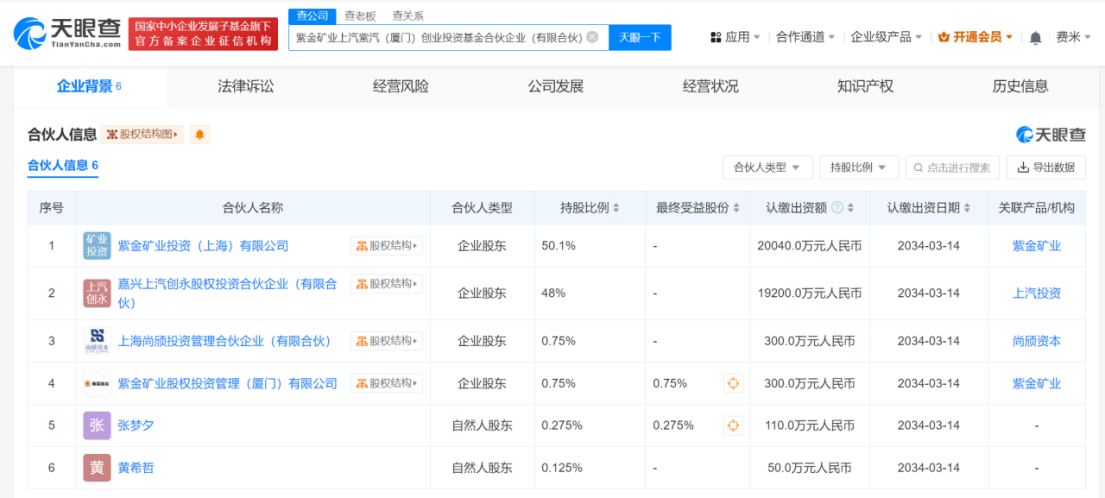The image size is (1105, 498).
Task: Open 紫金矿业股权投资管理（厦门）有限公司 link
Action: click(x=227, y=383)
